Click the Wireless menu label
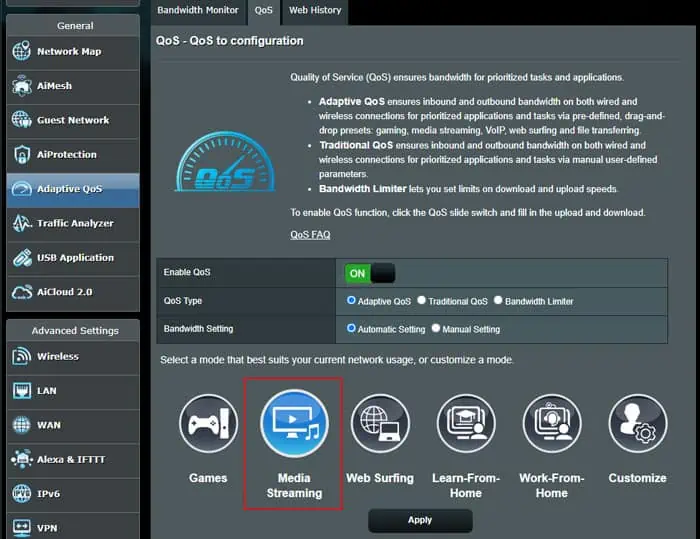 coord(58,356)
